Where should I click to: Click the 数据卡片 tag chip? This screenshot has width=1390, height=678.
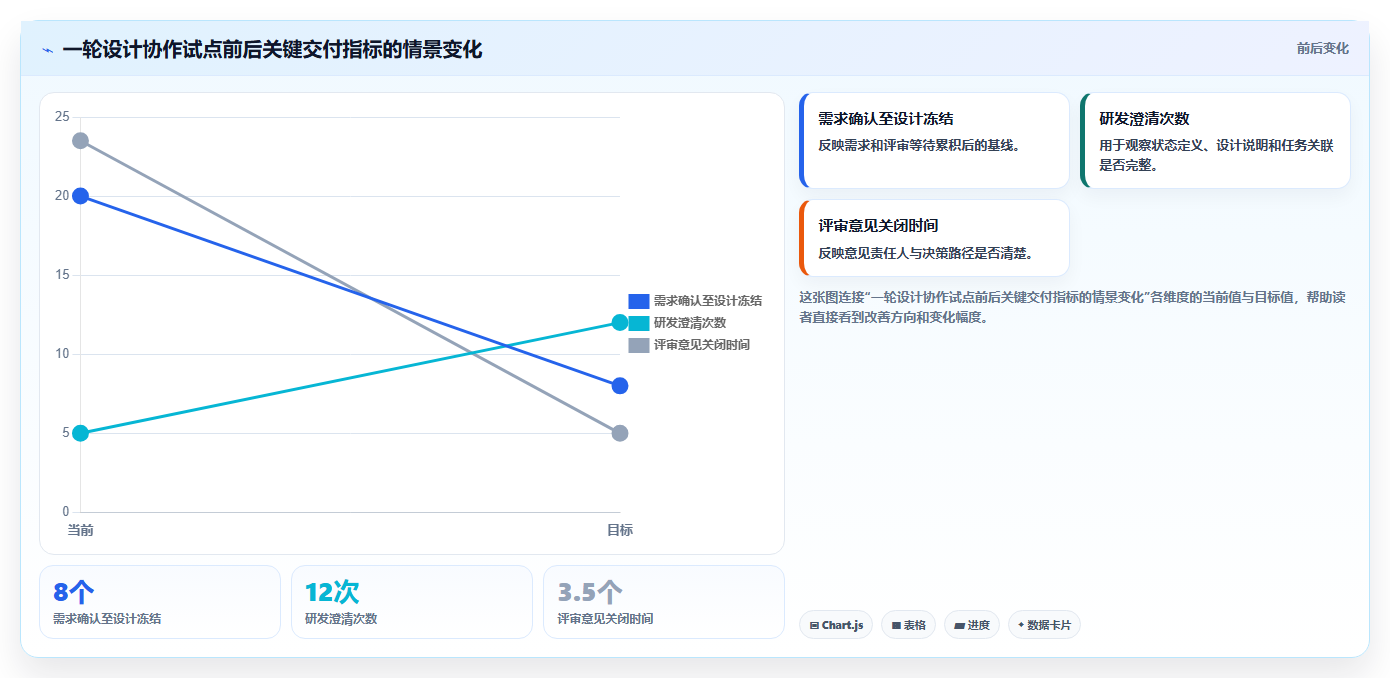point(1044,625)
